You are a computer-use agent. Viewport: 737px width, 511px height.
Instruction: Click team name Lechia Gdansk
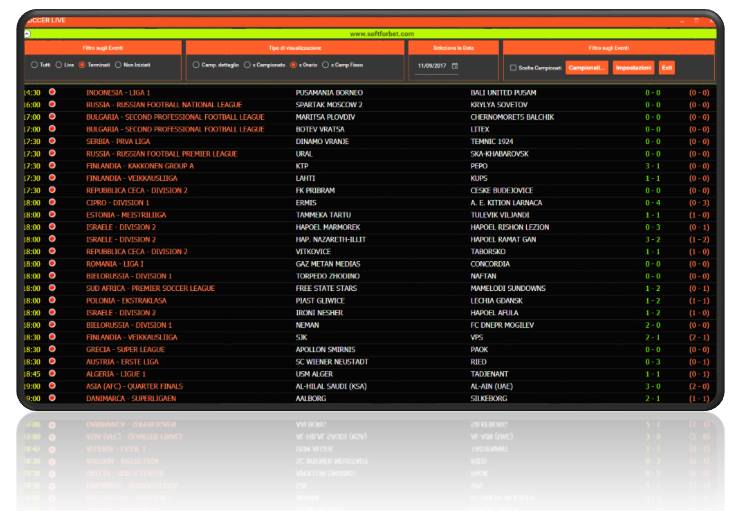(x=496, y=300)
